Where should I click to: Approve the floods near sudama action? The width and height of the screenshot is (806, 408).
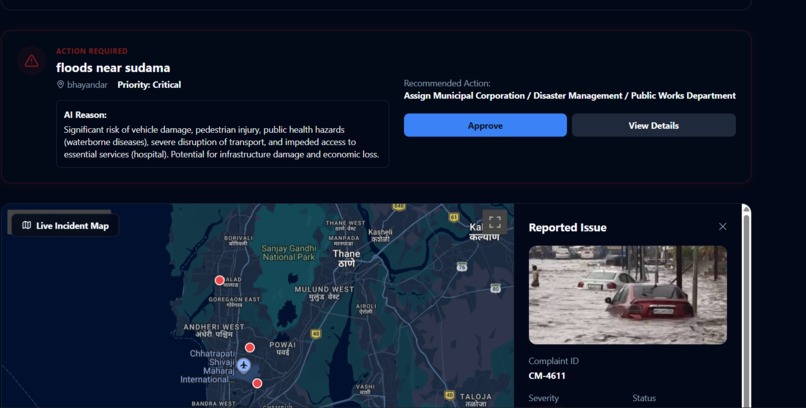click(485, 125)
